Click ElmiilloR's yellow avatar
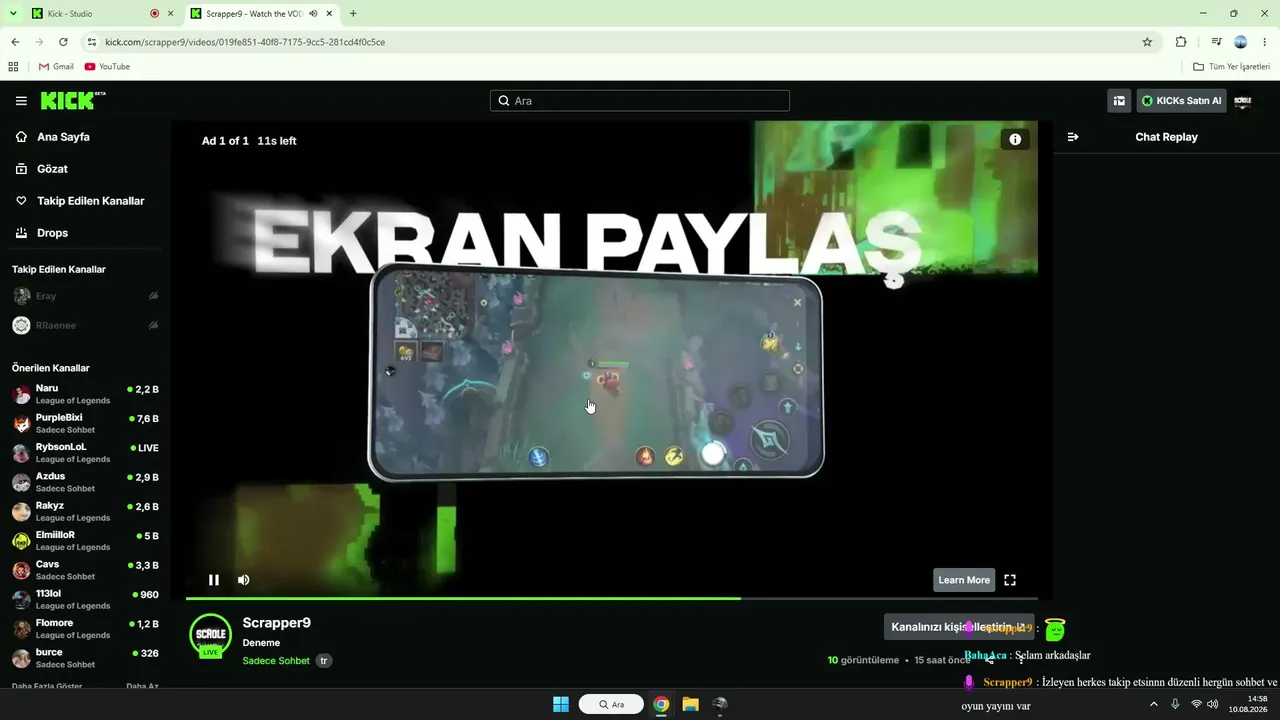This screenshot has width=1280, height=720. pyautogui.click(x=21, y=541)
